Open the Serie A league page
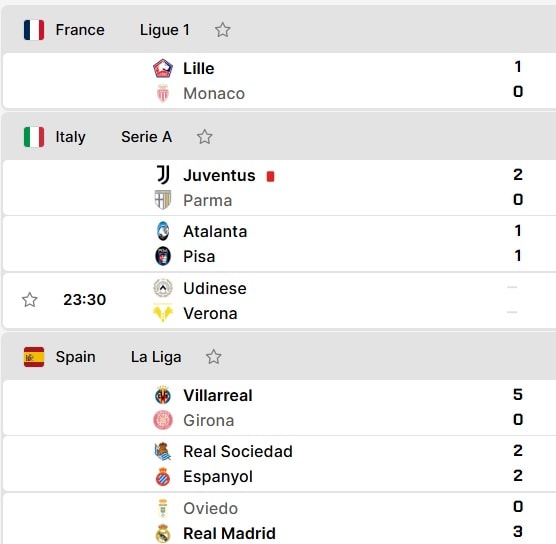This screenshot has width=556, height=544. point(146,137)
